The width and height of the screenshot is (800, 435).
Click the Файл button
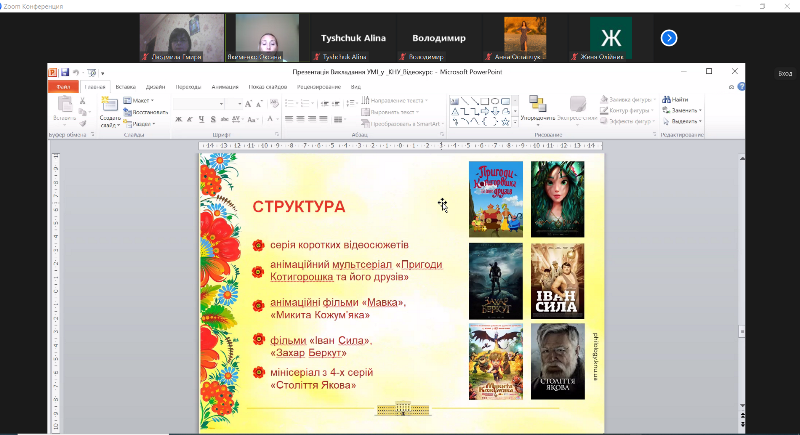coord(63,87)
